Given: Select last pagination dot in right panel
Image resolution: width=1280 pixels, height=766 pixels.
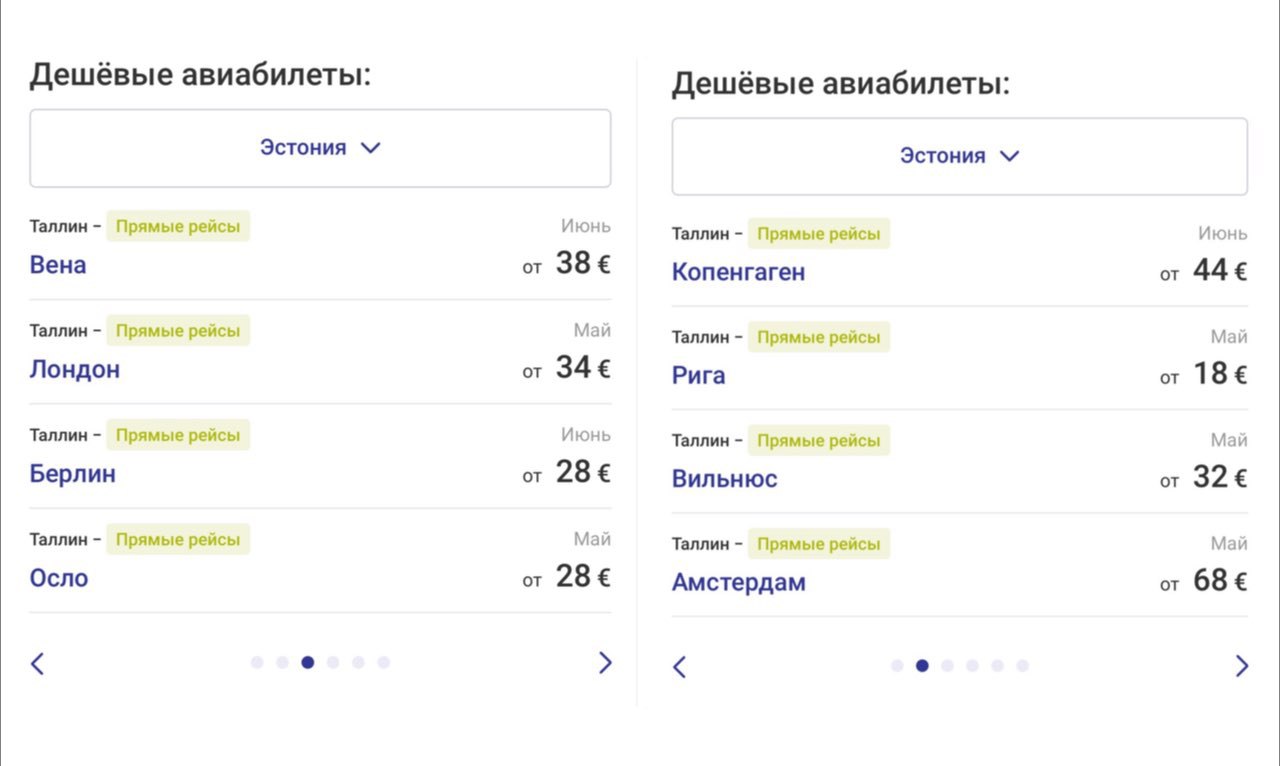Looking at the screenshot, I should click(x=1022, y=666).
